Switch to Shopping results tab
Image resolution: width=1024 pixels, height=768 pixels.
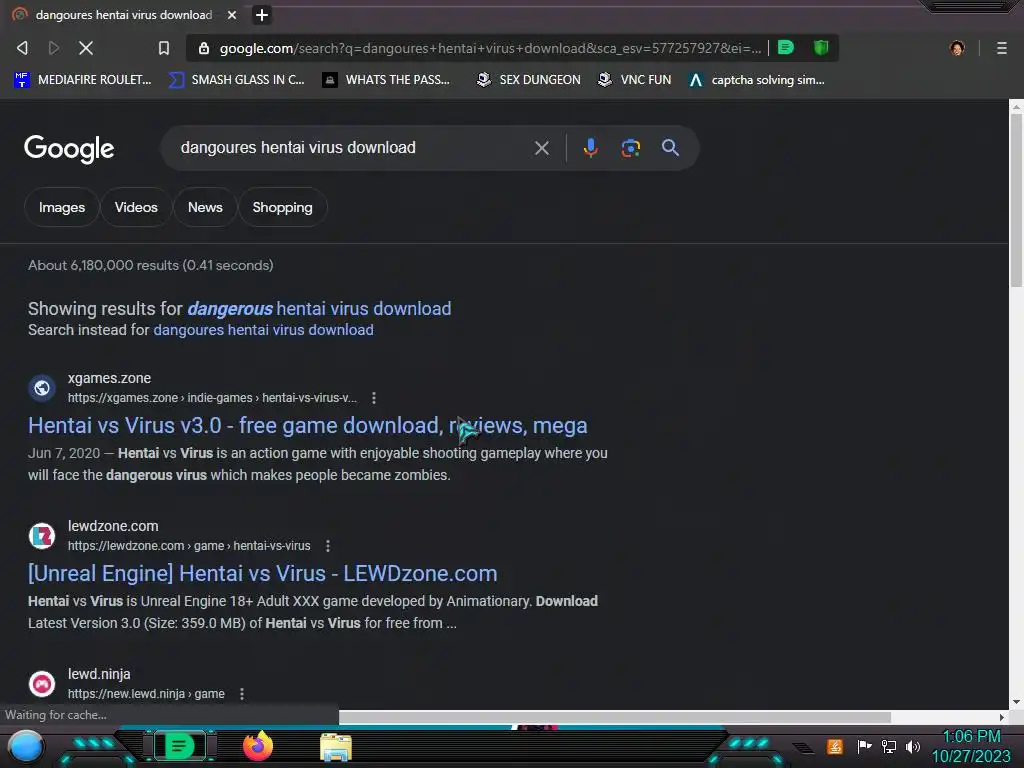click(282, 207)
